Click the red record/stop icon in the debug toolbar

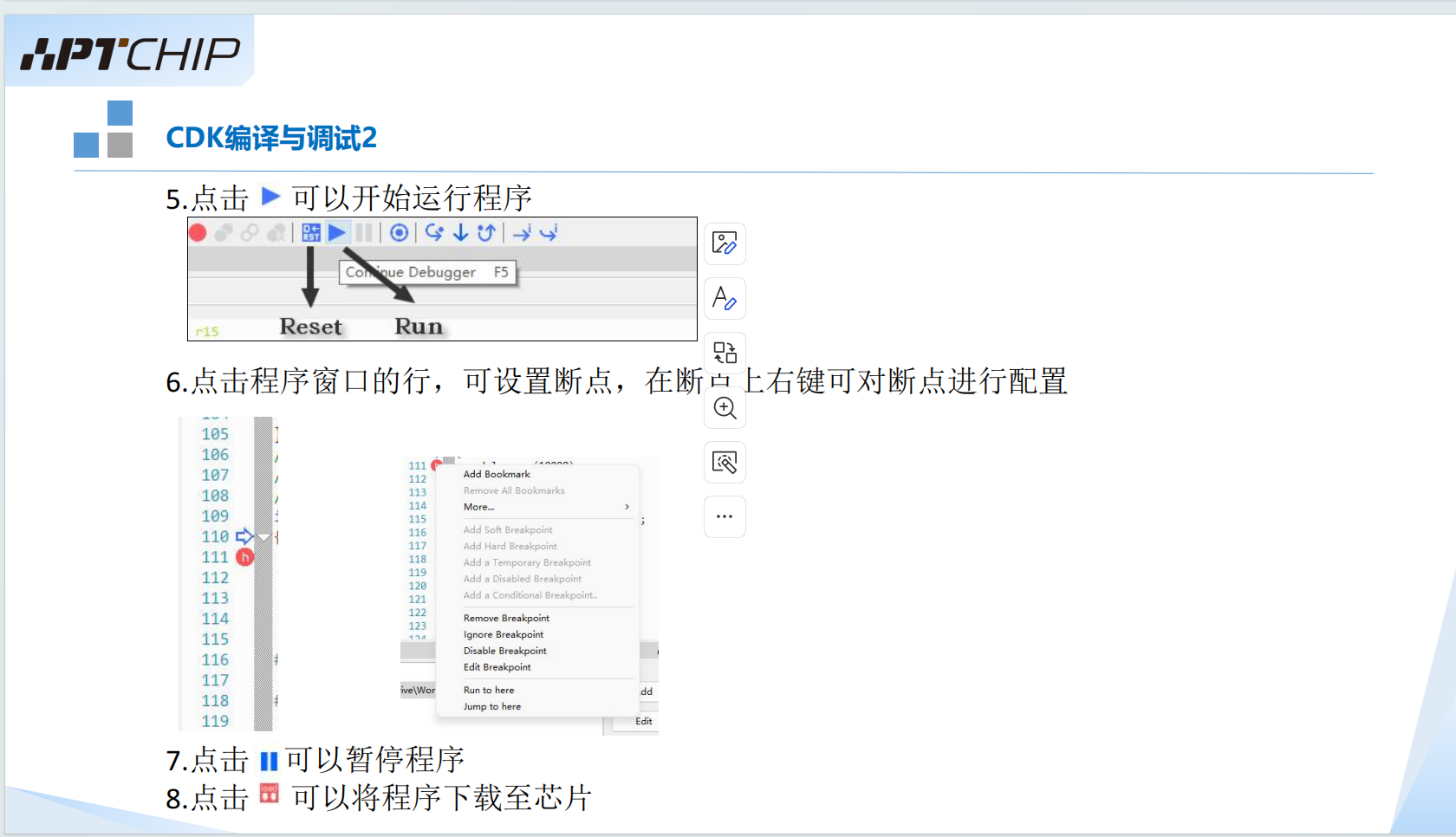tap(198, 232)
